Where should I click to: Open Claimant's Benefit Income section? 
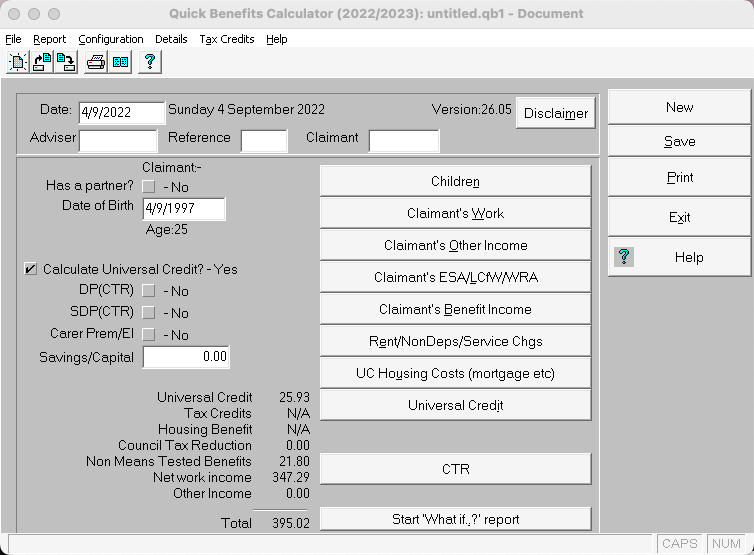click(x=455, y=309)
